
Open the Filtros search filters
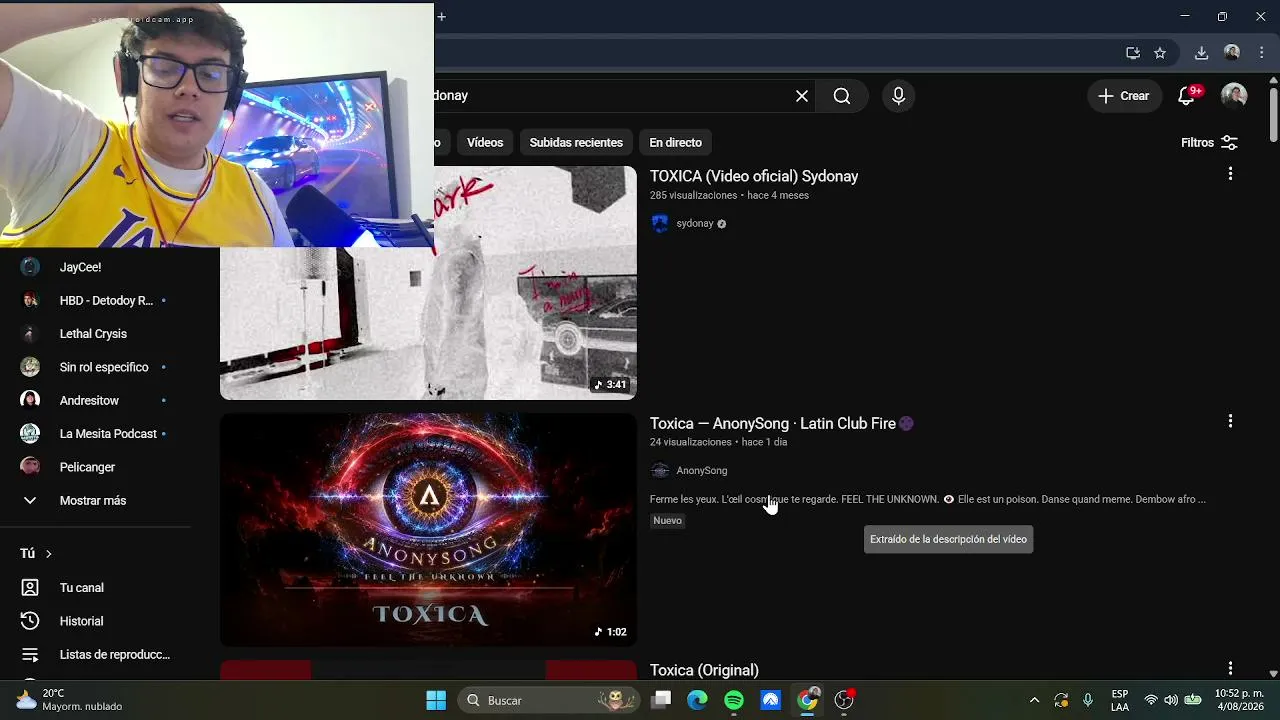click(x=1210, y=143)
